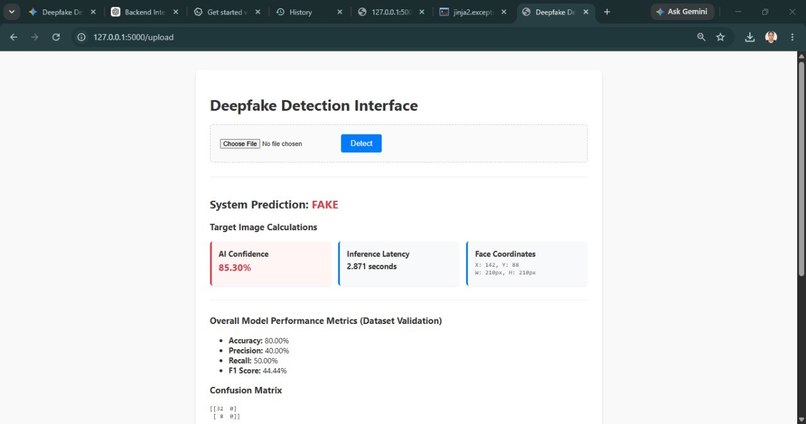This screenshot has height=424, width=806.
Task: Reload the current page
Action: pos(56,37)
